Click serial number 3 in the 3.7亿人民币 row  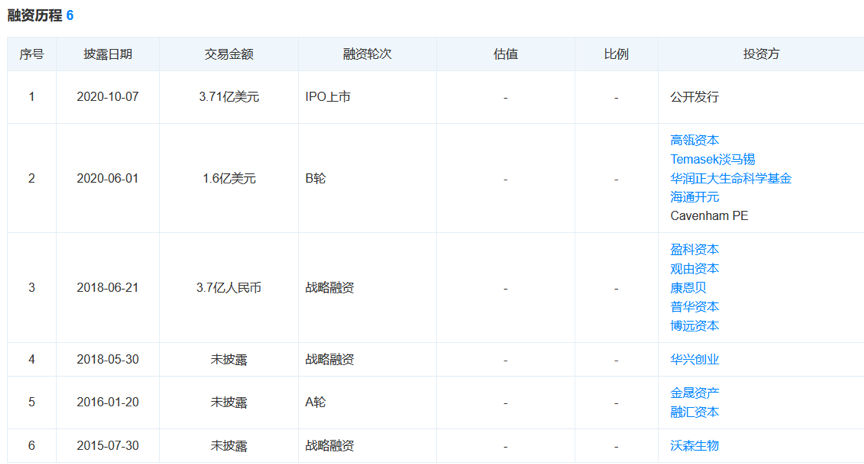31,288
